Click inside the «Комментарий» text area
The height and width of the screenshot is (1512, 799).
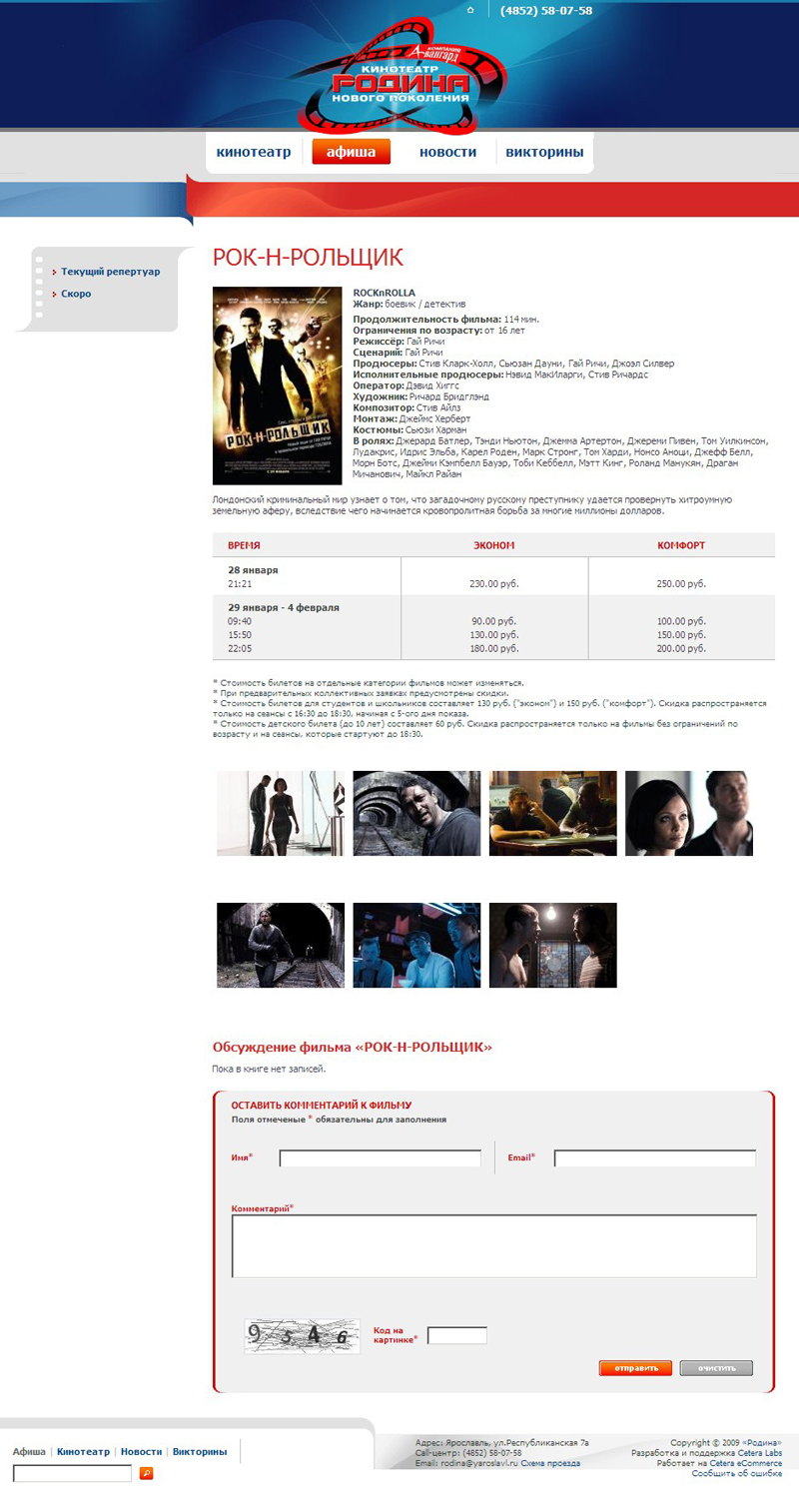(x=493, y=1245)
